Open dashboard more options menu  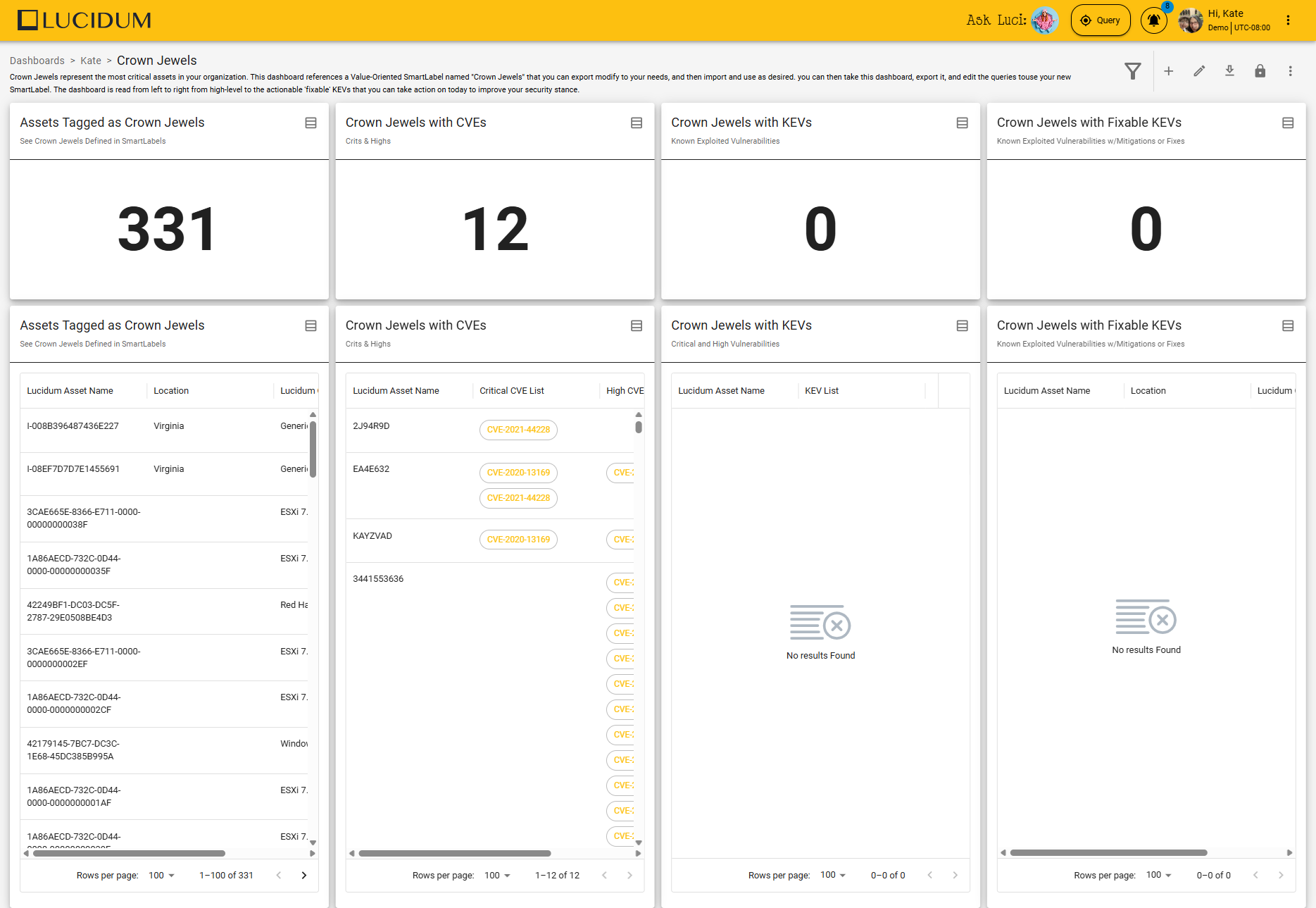1290,71
